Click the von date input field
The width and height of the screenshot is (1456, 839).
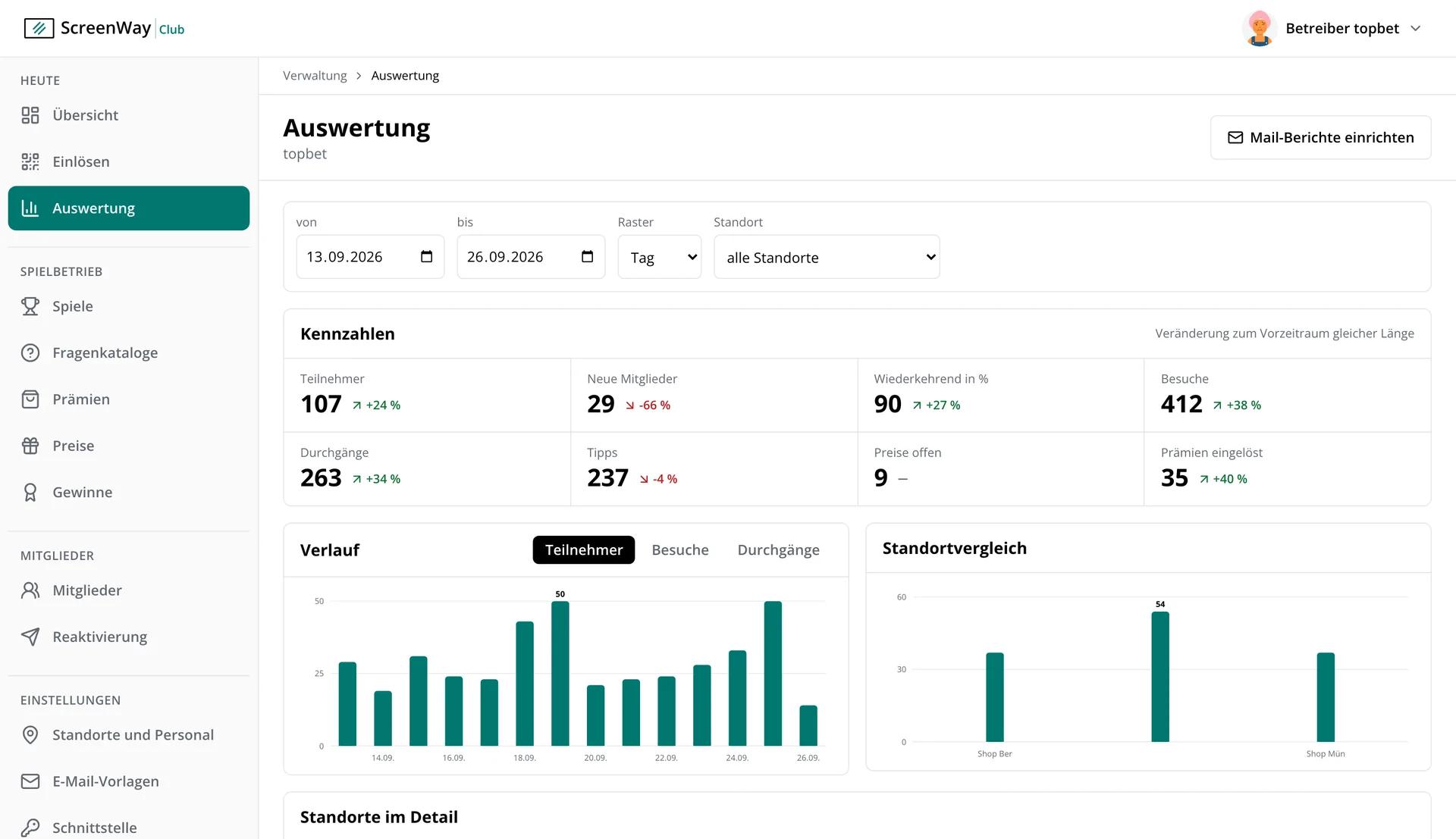coord(370,257)
